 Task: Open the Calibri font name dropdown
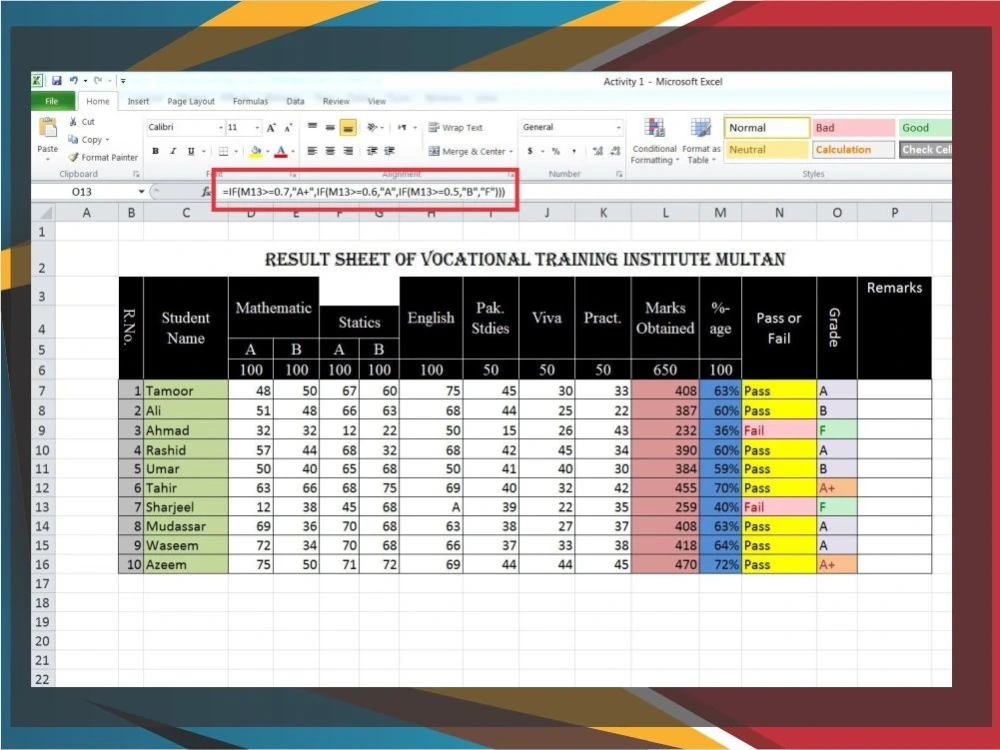tap(221, 128)
